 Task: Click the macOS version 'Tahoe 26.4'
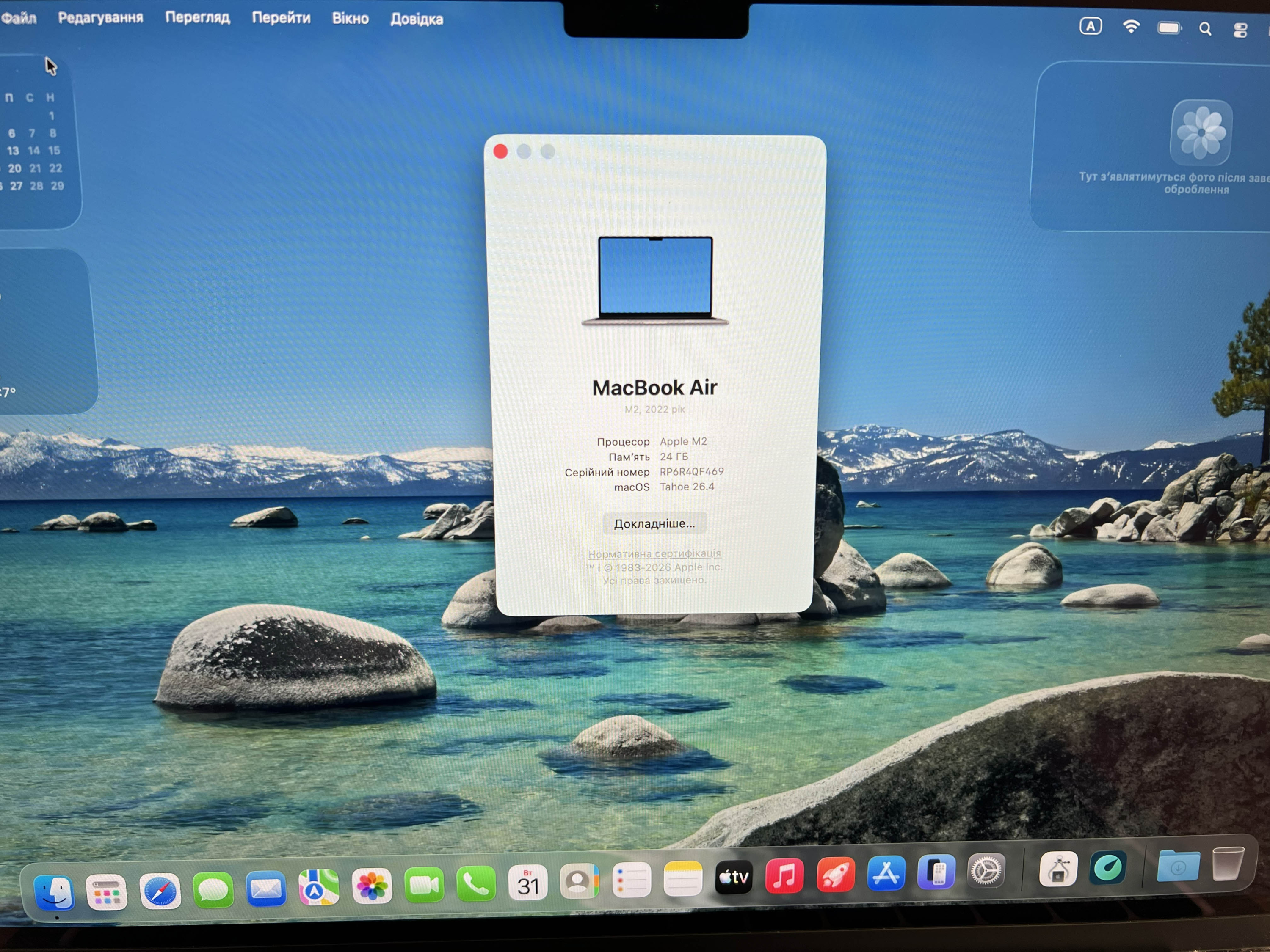tap(687, 487)
